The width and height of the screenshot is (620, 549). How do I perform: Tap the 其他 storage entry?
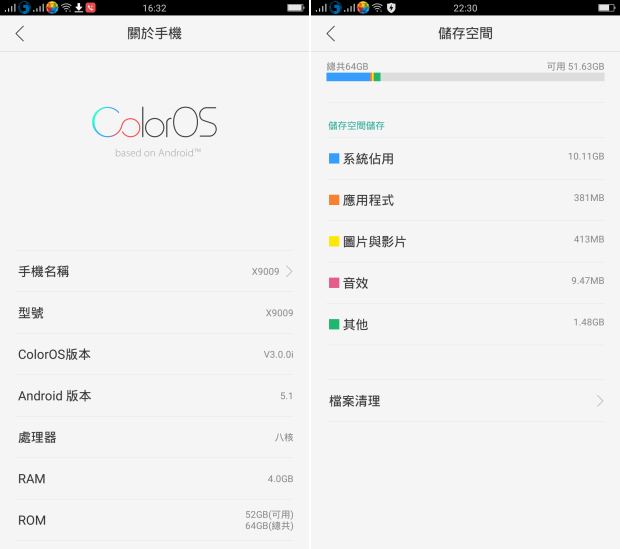tap(465, 324)
